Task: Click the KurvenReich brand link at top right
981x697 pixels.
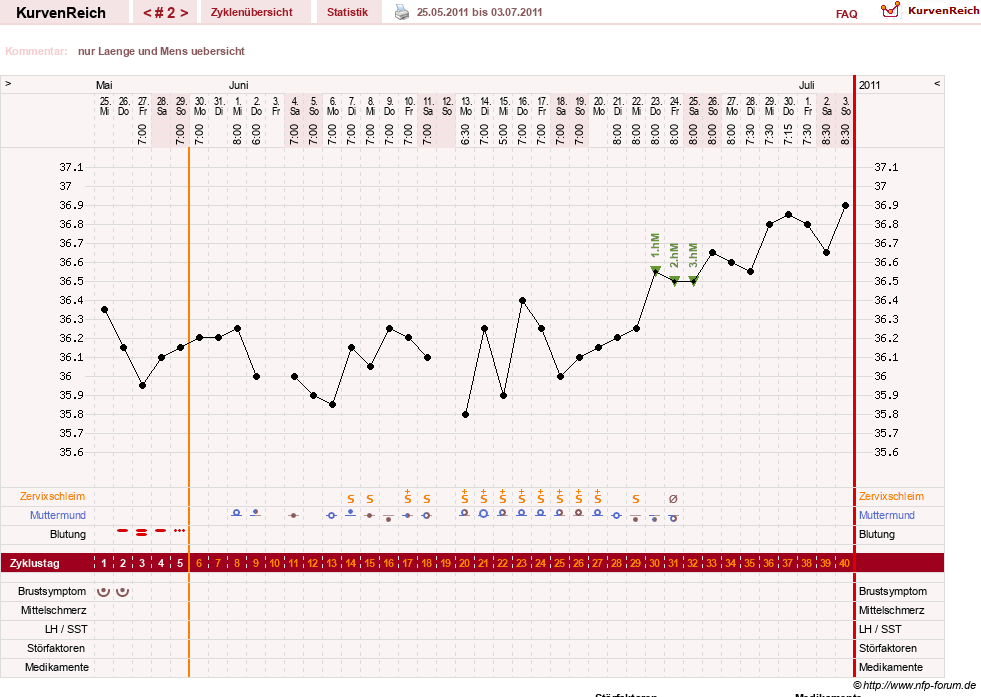Action: pos(943,11)
